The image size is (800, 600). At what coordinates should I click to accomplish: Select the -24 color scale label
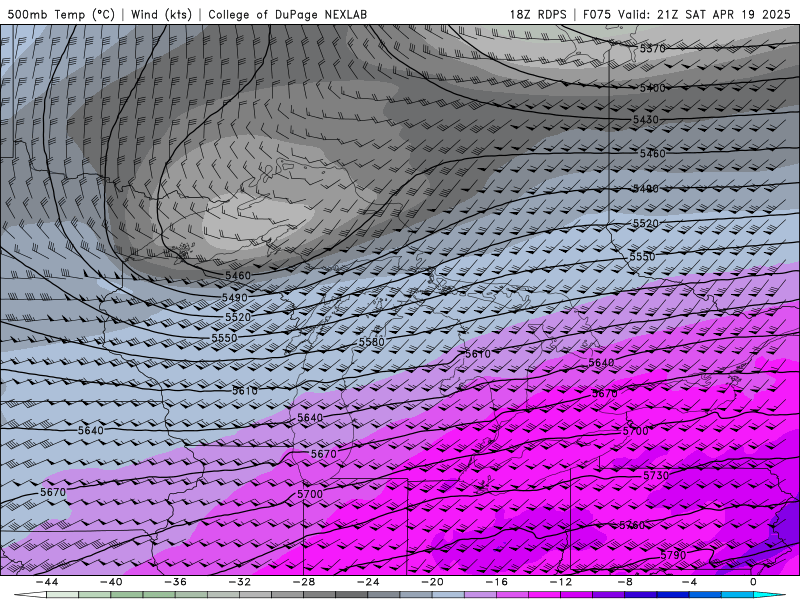coord(368,582)
